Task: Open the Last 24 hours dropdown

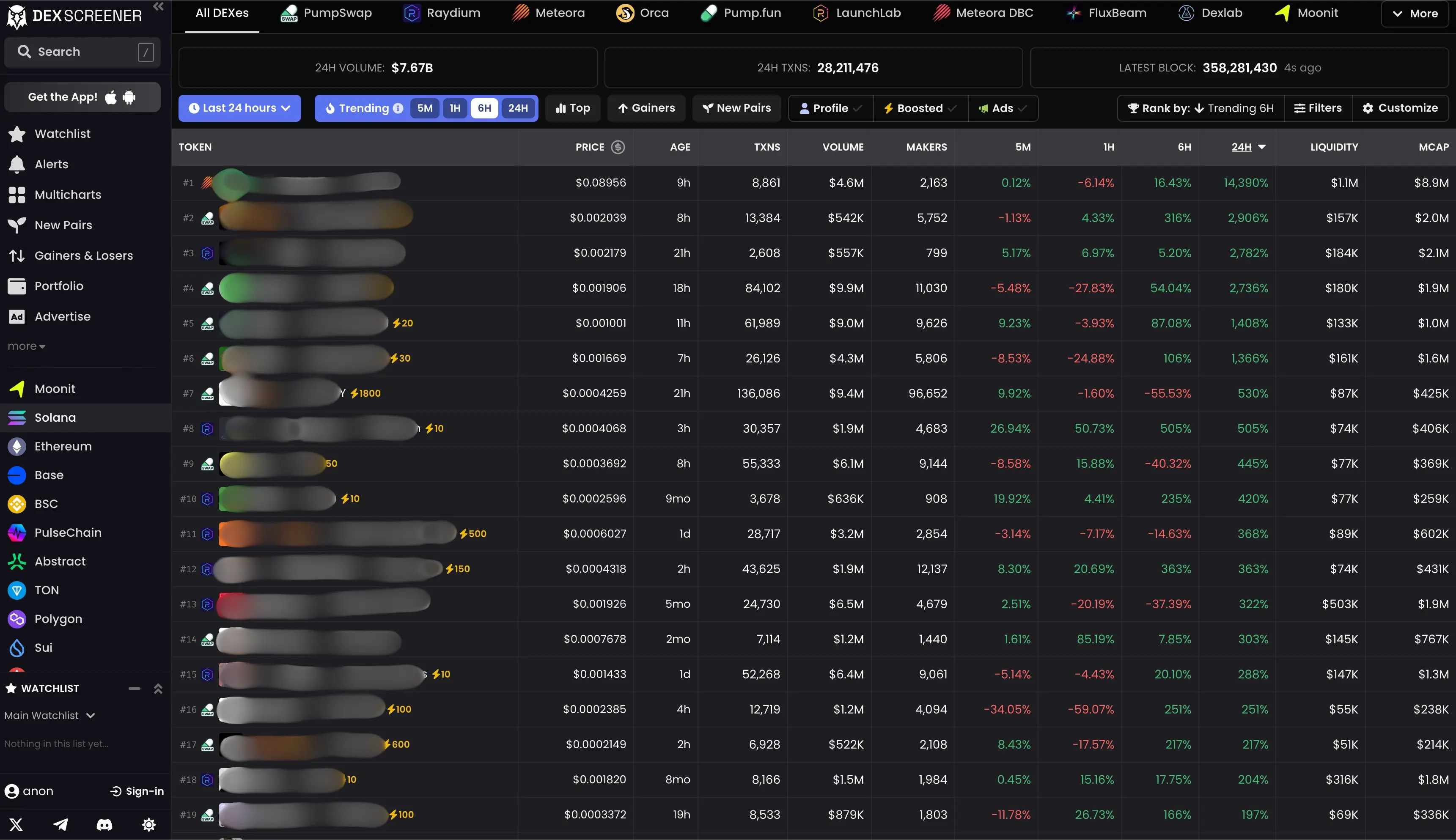Action: pos(239,108)
